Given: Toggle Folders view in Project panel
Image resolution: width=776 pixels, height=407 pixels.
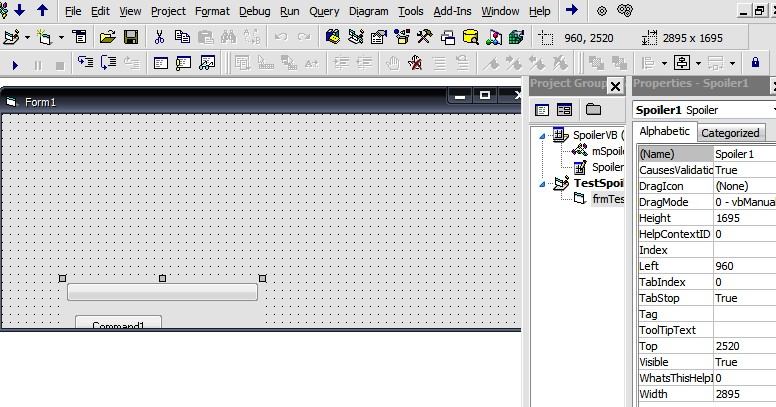Looking at the screenshot, I should click(593, 109).
